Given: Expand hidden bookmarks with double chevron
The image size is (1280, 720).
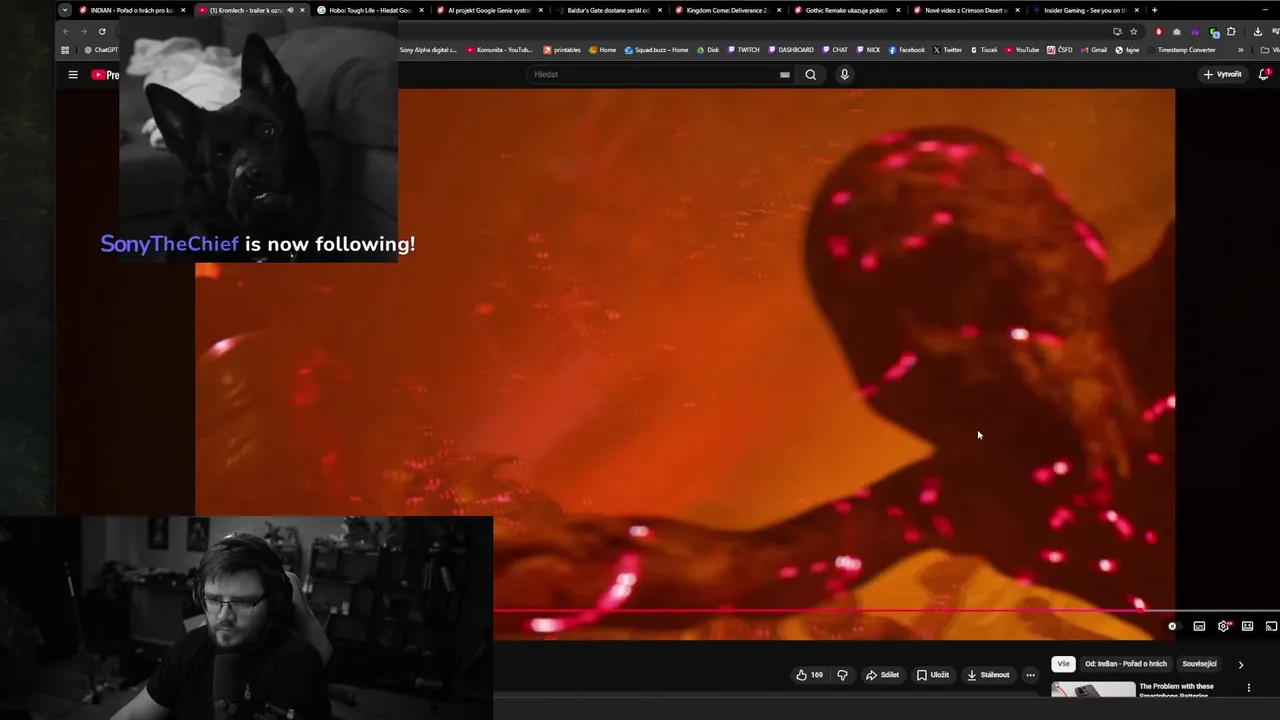Looking at the screenshot, I should coord(1241,50).
